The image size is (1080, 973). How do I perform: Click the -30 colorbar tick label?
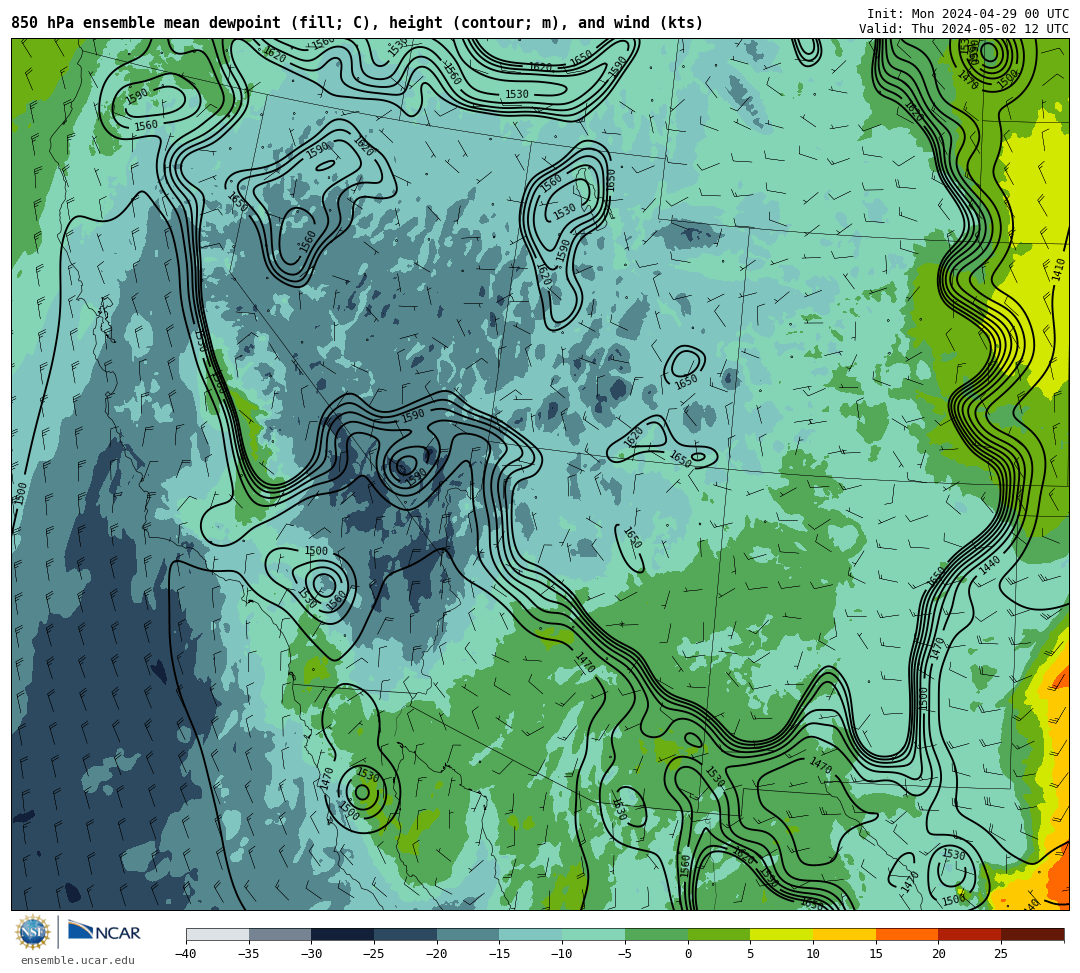(311, 954)
